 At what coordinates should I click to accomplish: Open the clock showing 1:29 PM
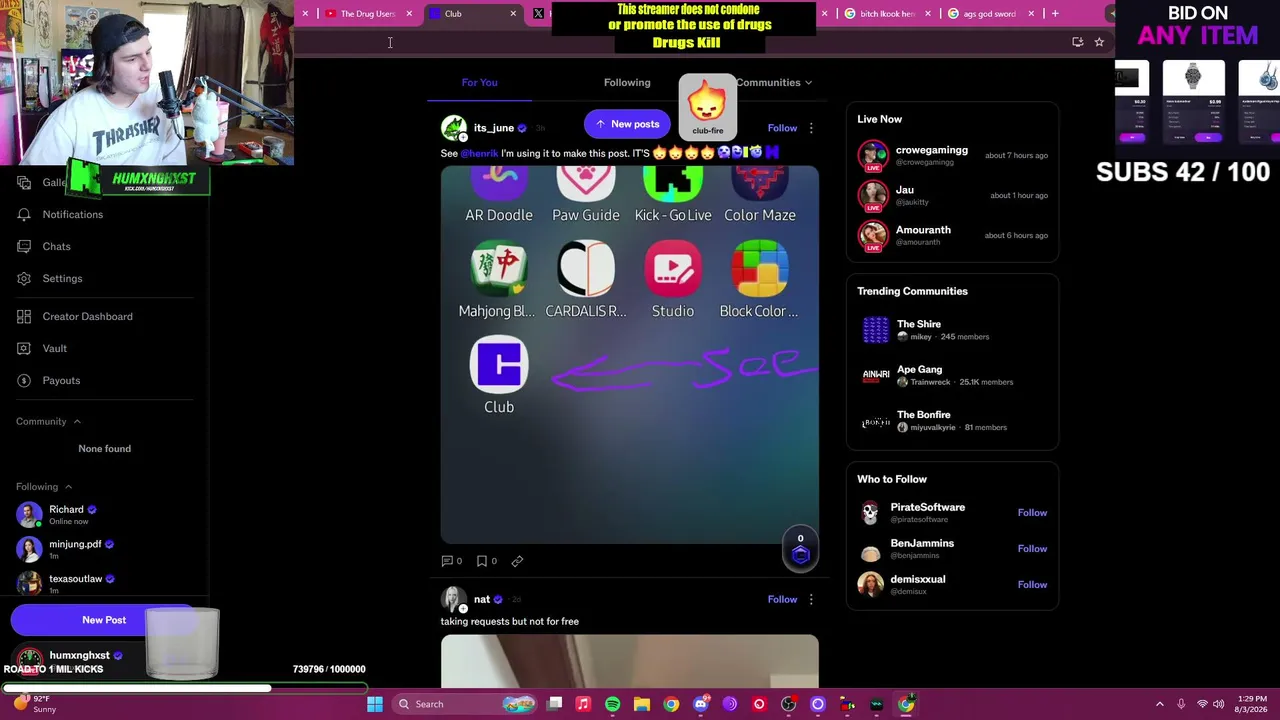click(1253, 704)
